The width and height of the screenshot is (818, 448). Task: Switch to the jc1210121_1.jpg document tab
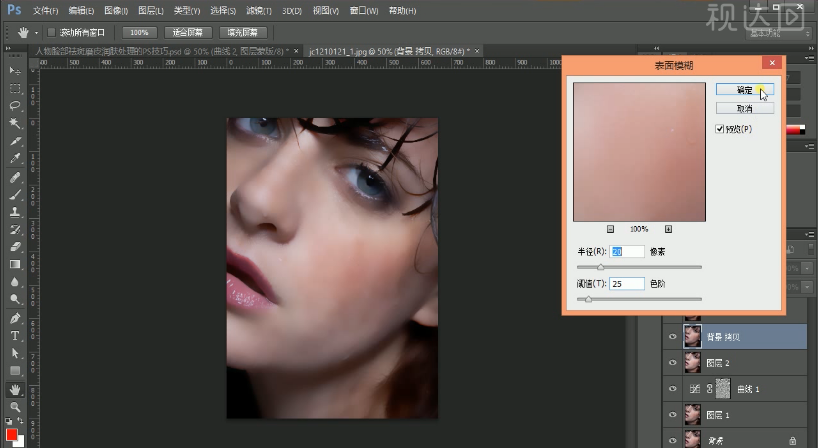click(389, 51)
